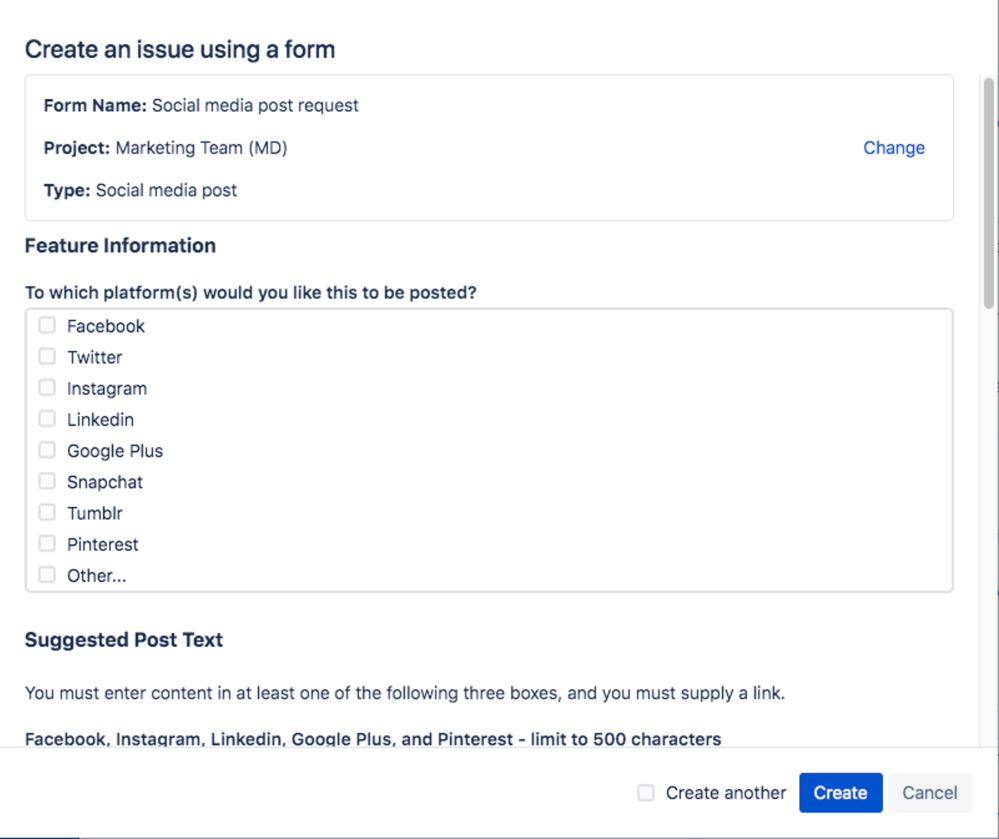Image resolution: width=999 pixels, height=839 pixels.
Task: Click the Facebook label text
Action: pyautogui.click(x=105, y=325)
